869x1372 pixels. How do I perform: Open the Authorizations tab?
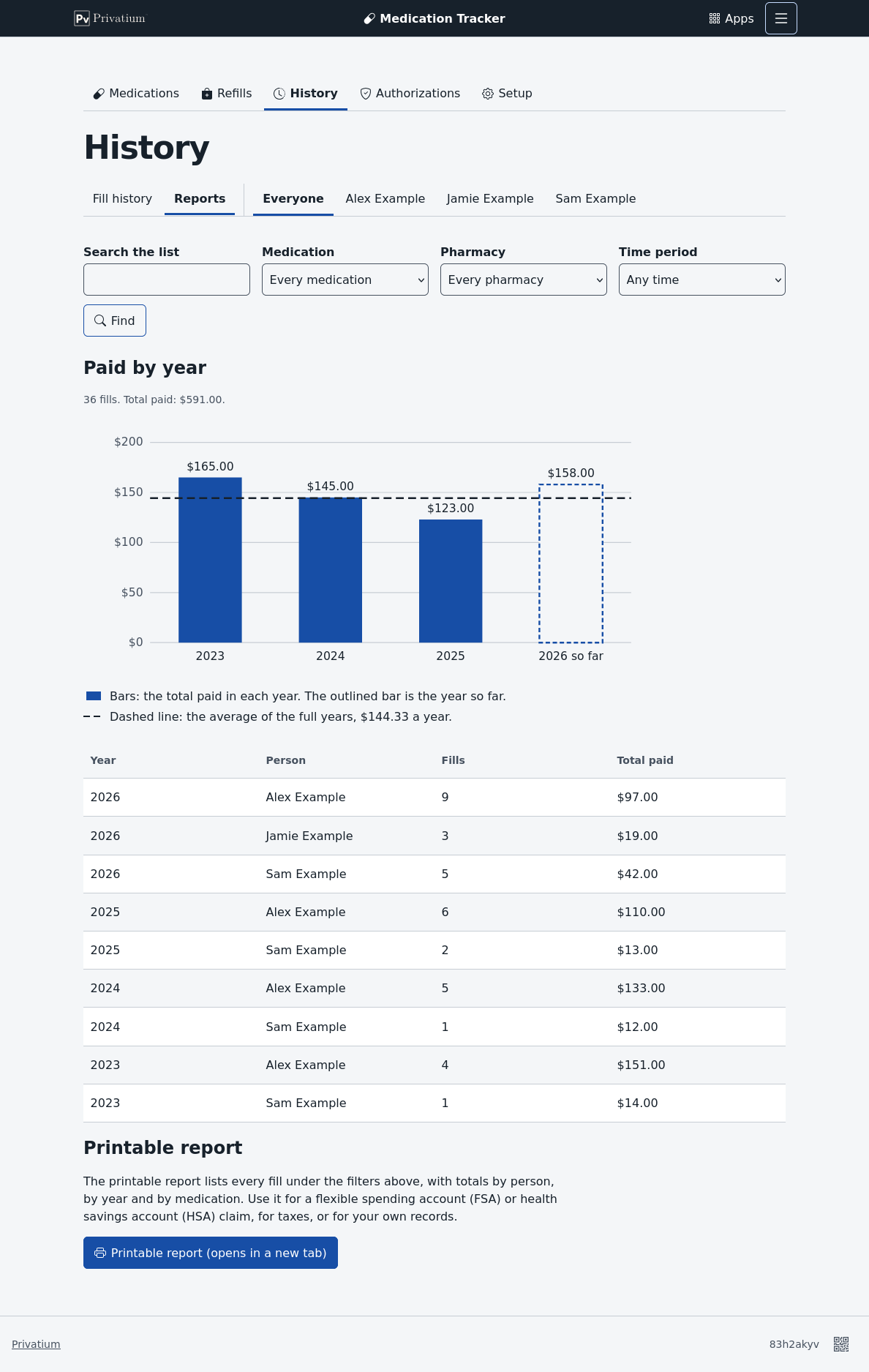pyautogui.click(x=410, y=94)
